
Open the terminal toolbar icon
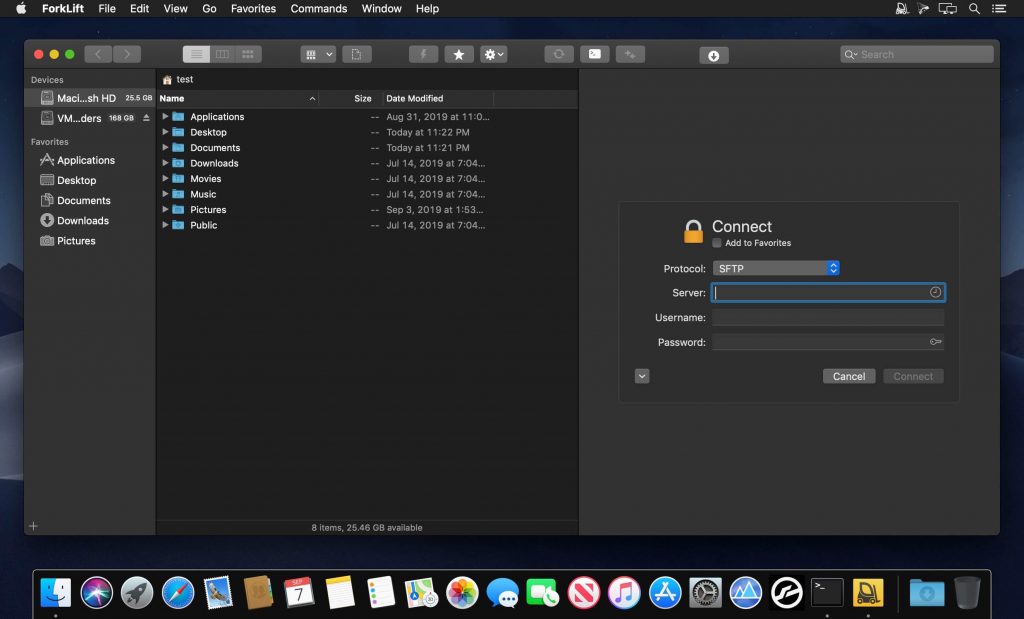[x=595, y=54]
